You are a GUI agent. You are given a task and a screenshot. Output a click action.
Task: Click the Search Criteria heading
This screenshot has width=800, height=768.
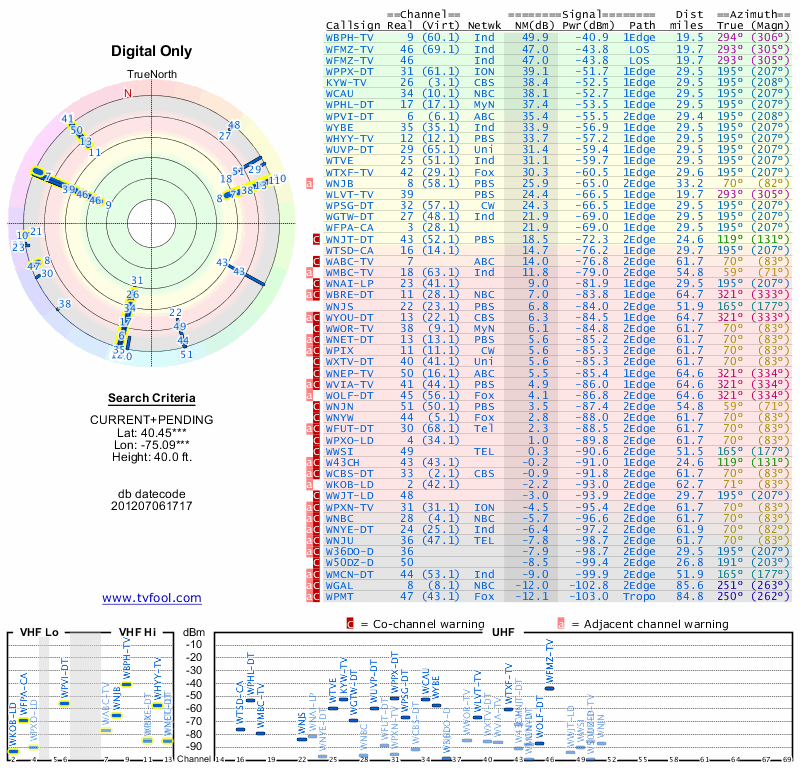pyautogui.click(x=152, y=398)
